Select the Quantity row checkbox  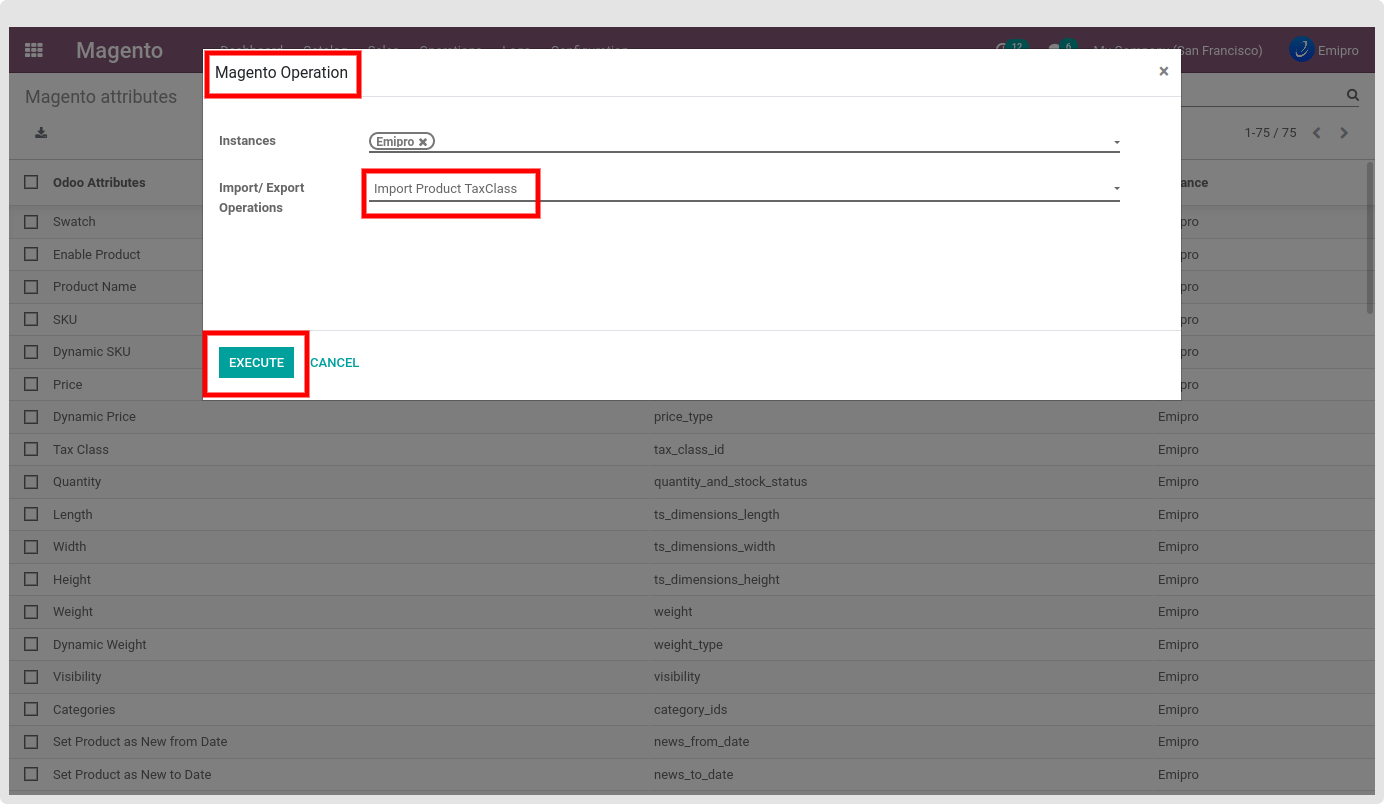(32, 482)
